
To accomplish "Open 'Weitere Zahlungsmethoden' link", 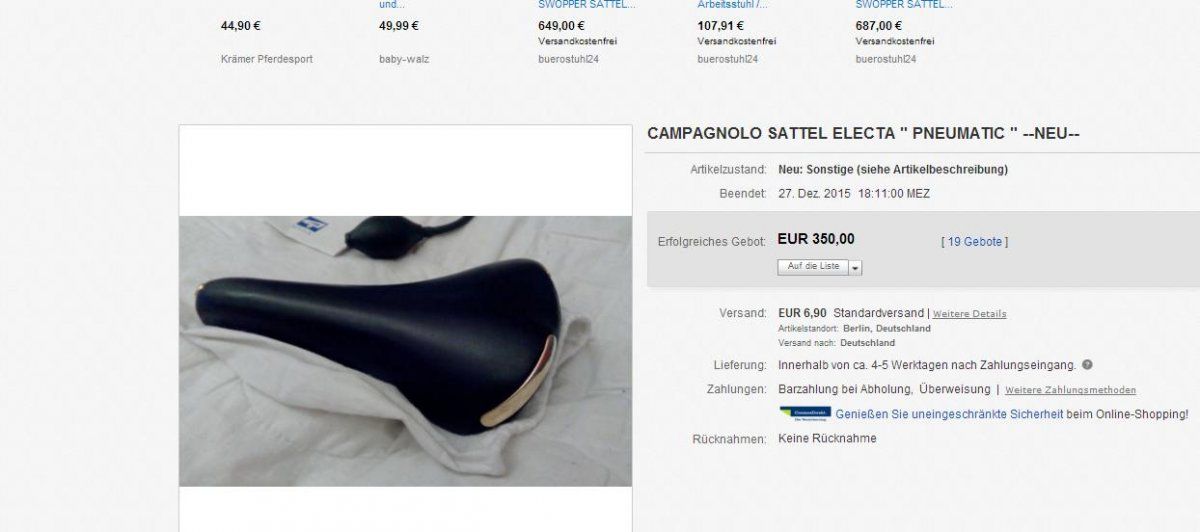I will (x=1070, y=390).
